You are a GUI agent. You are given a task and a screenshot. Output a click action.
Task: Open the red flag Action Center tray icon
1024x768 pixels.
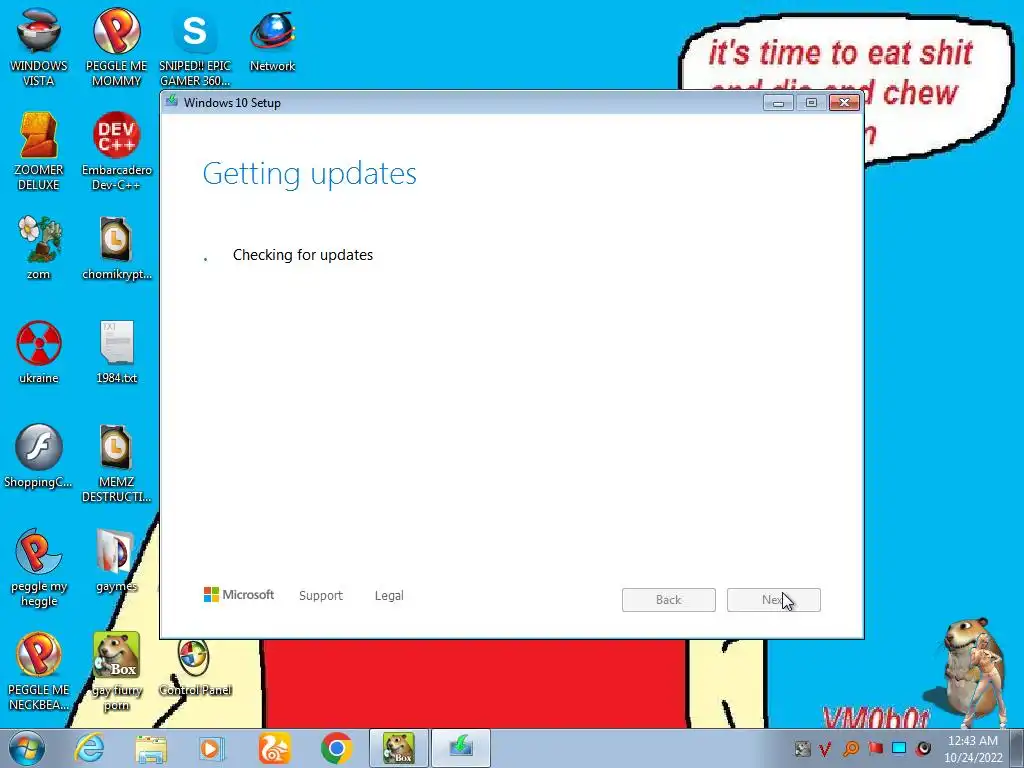click(x=875, y=748)
